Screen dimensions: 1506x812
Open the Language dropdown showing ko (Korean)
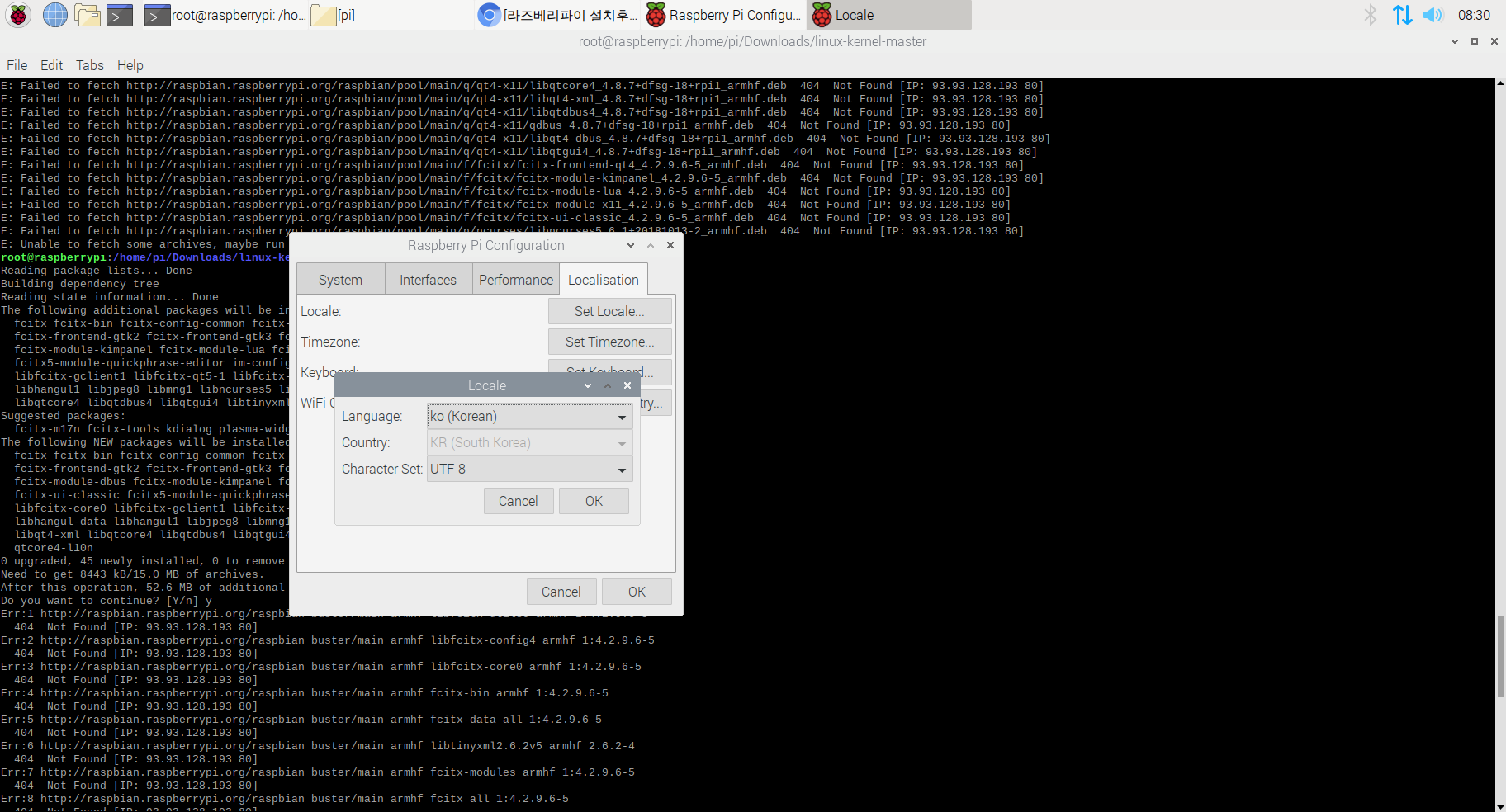tap(529, 416)
